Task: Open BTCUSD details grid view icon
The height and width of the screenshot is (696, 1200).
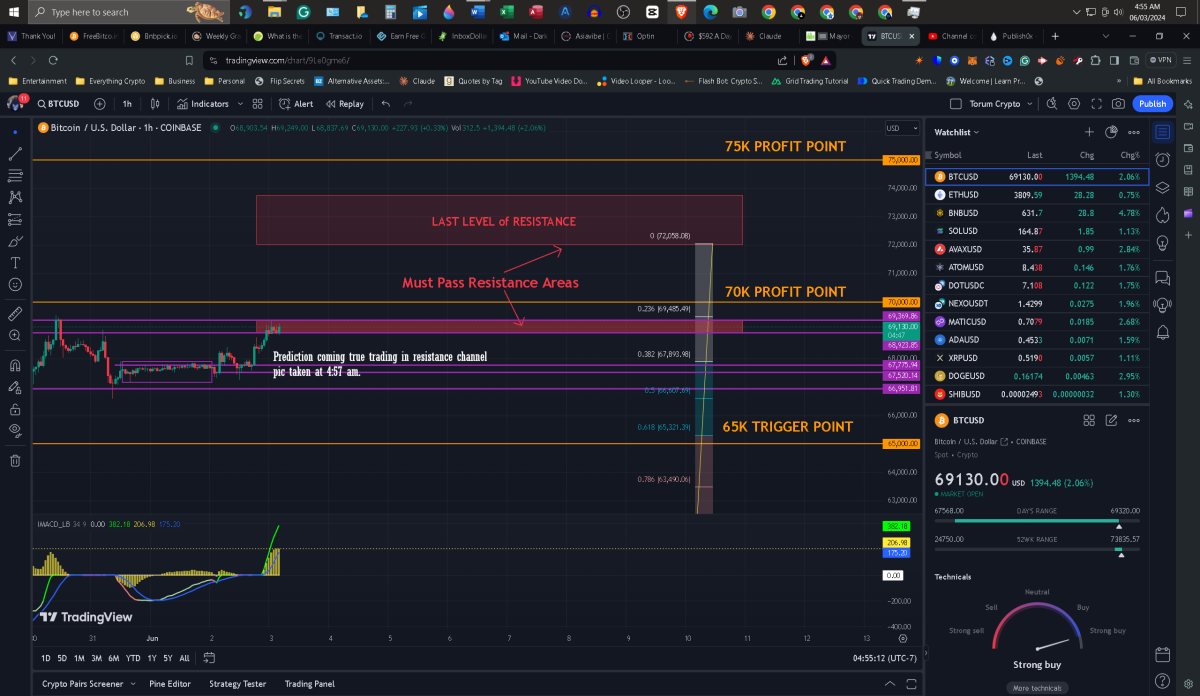Action: tap(1089, 420)
